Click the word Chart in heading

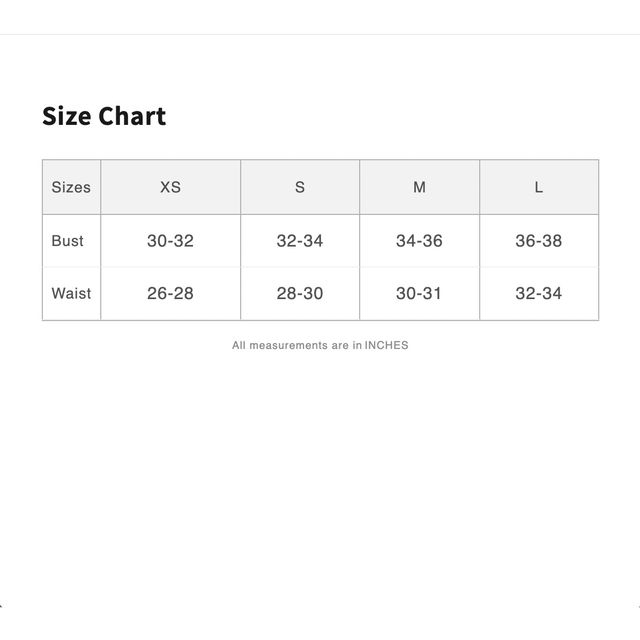132,116
